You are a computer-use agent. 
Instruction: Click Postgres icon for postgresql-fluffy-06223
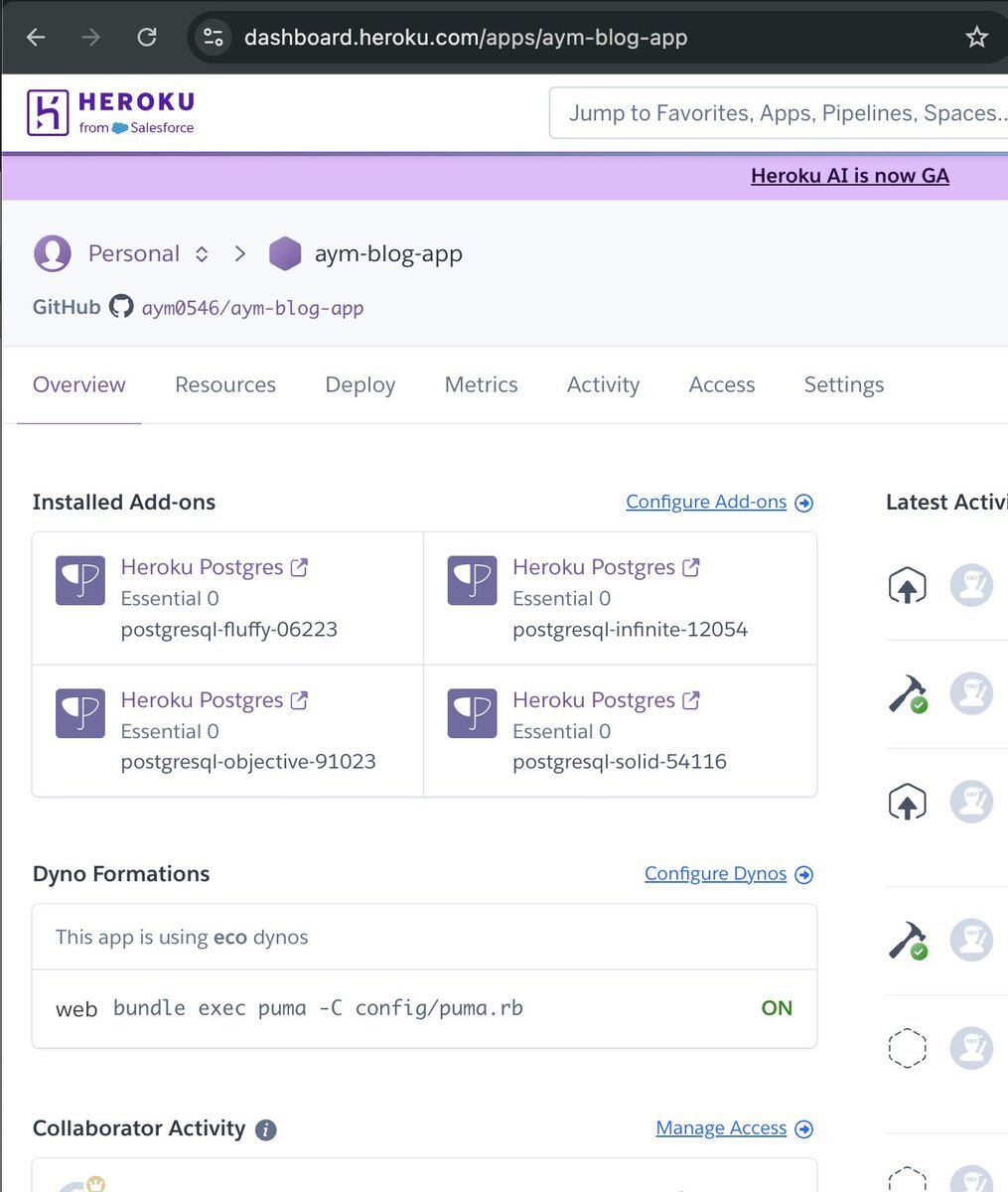80,581
